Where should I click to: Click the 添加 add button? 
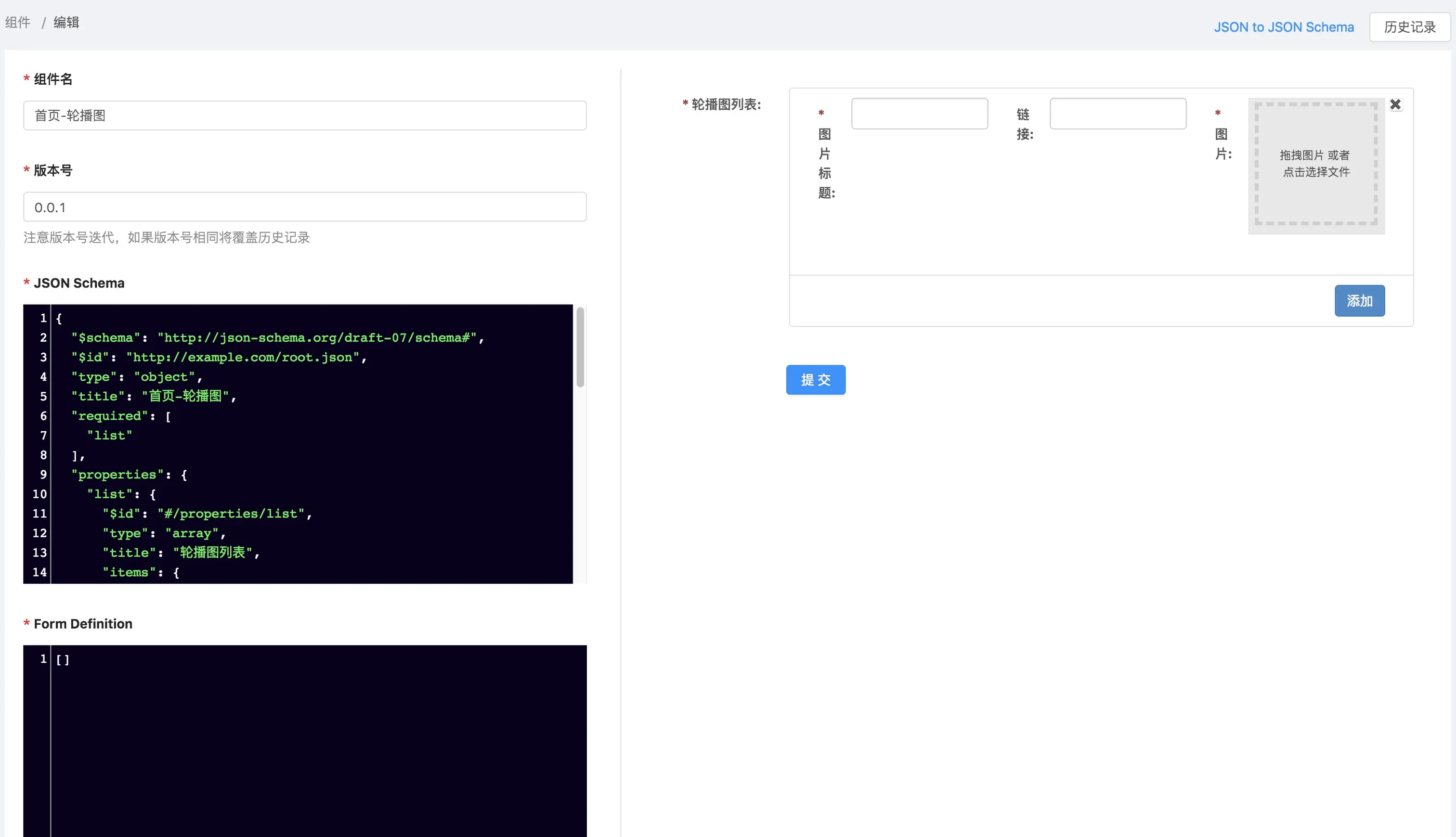click(x=1359, y=301)
